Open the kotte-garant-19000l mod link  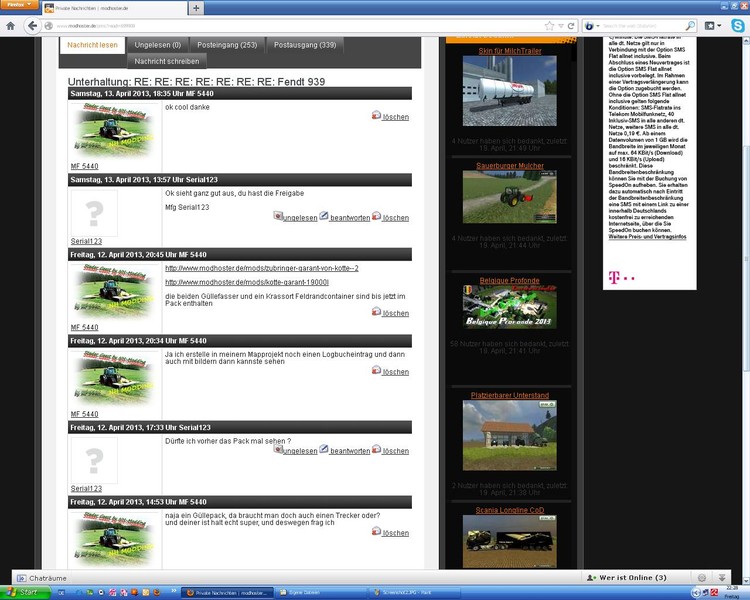point(247,282)
